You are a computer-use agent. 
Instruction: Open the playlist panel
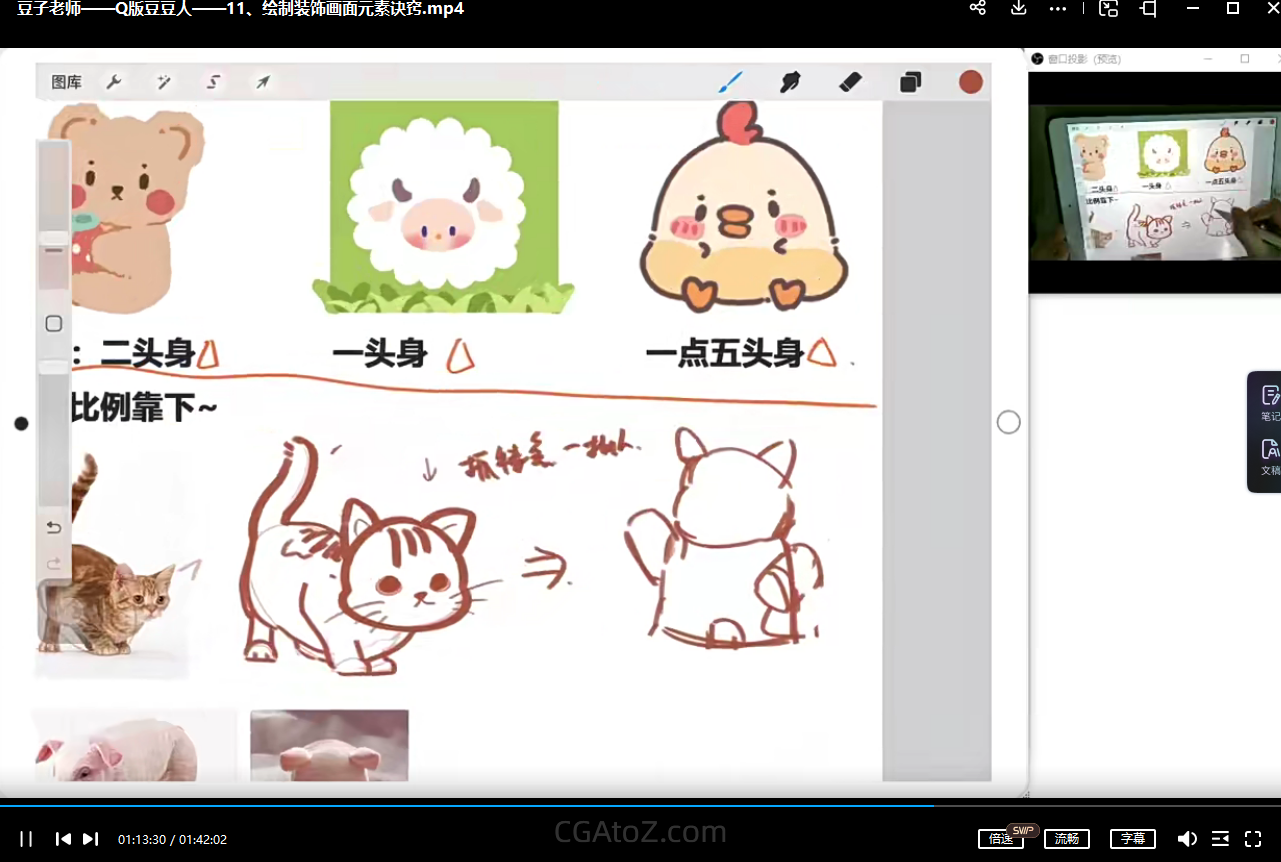click(1220, 839)
